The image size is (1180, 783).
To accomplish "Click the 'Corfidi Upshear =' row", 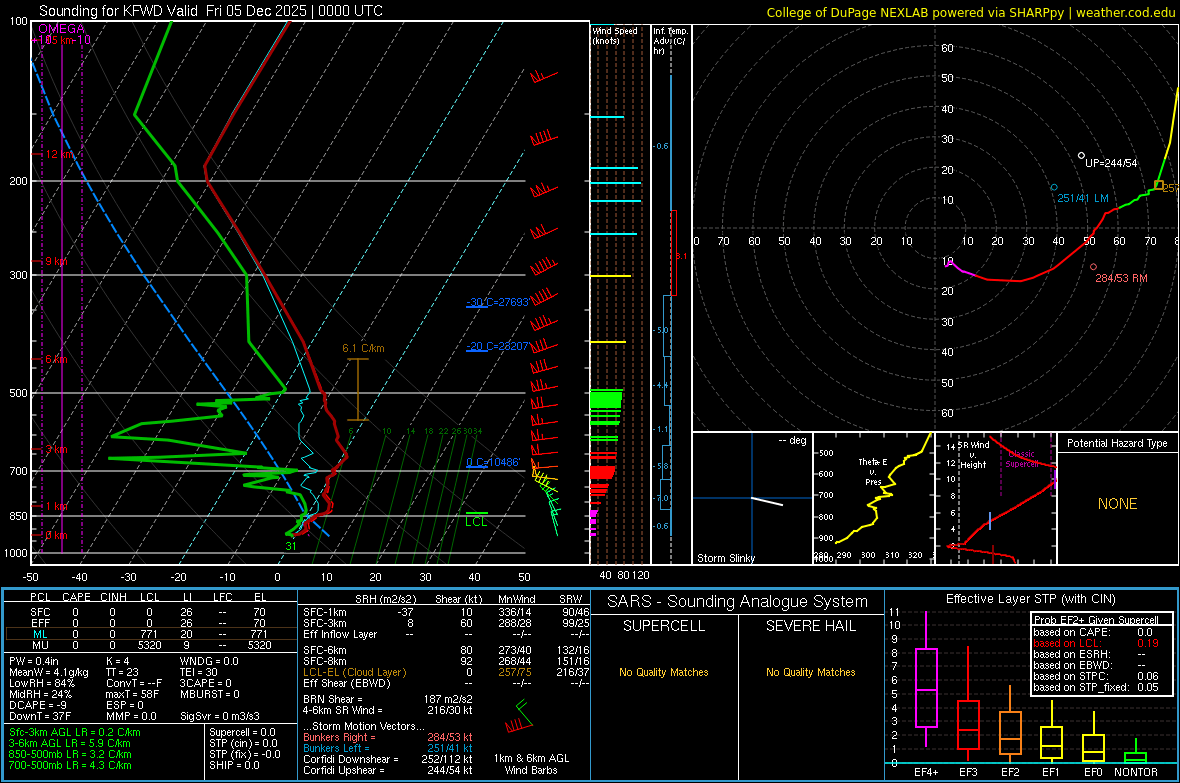I will [387, 770].
